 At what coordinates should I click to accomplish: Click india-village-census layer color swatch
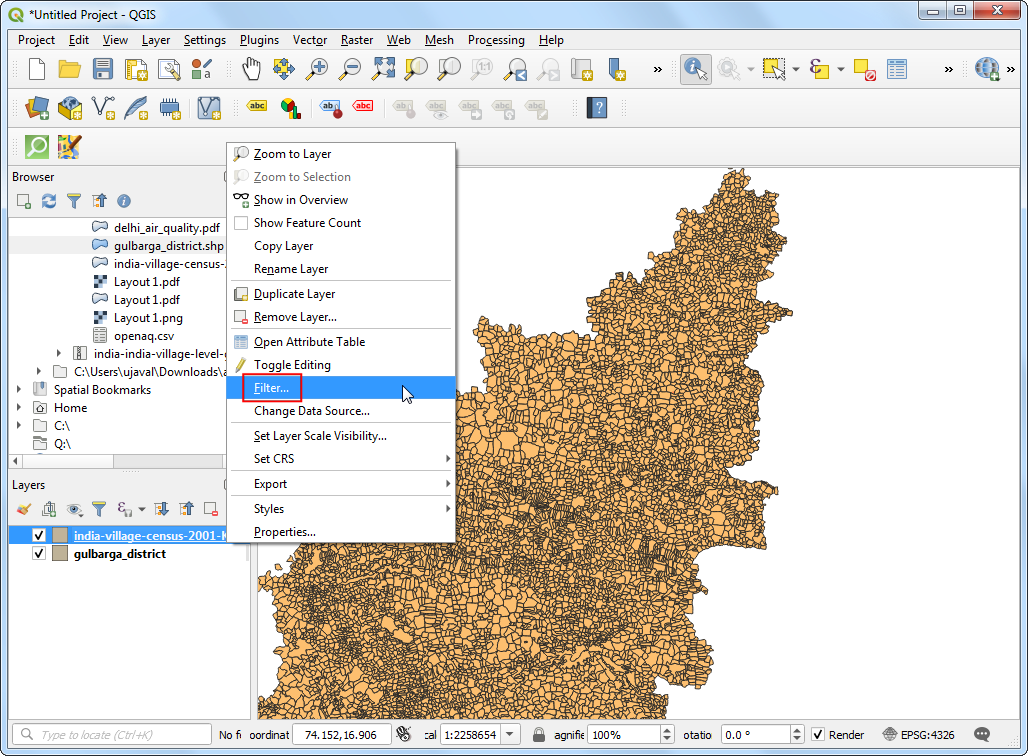point(60,536)
